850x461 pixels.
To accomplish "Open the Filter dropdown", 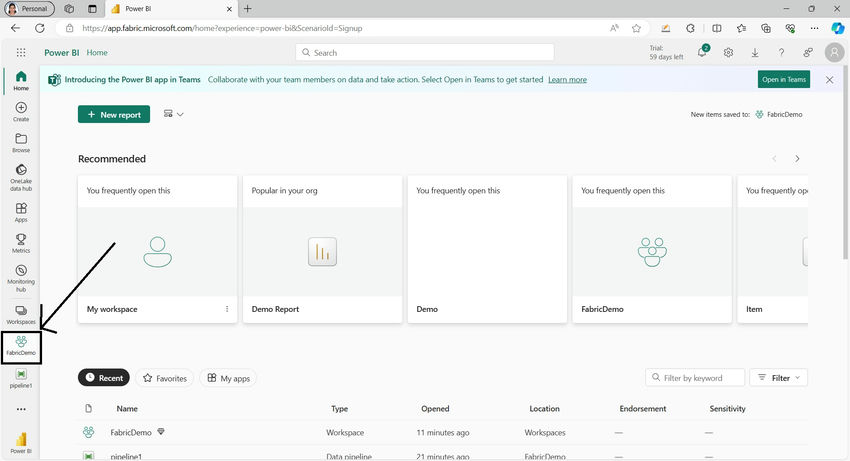I will [778, 377].
